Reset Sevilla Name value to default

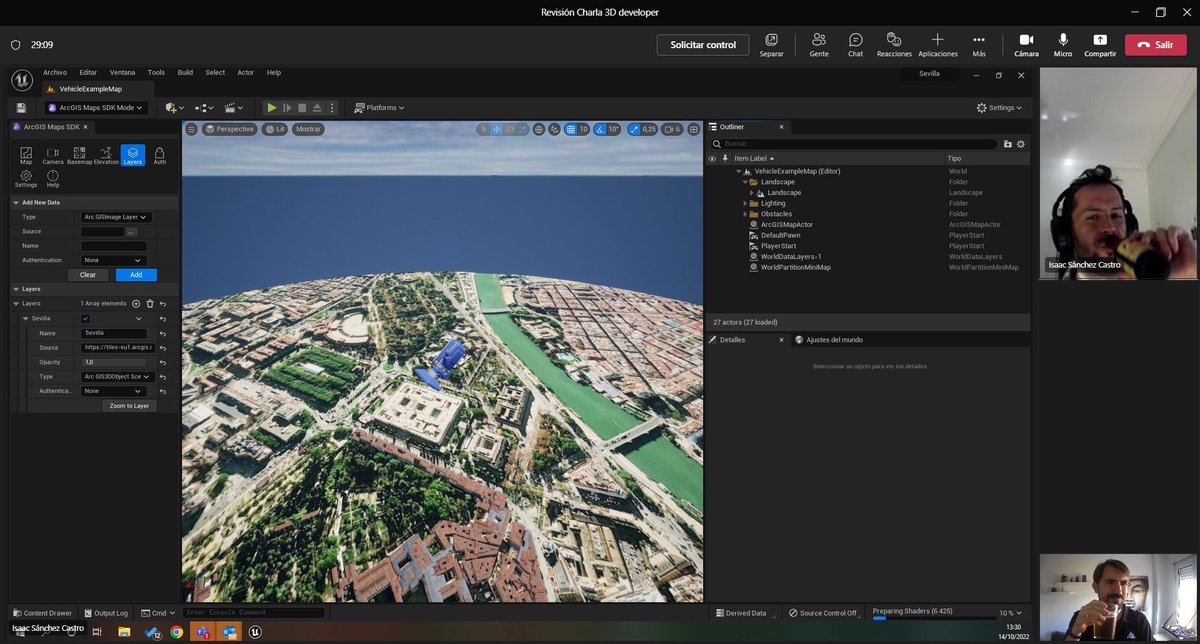pyautogui.click(x=162, y=333)
